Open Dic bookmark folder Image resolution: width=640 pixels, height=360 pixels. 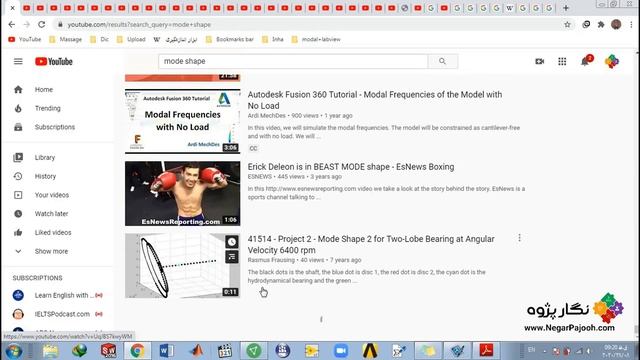[x=100, y=40]
